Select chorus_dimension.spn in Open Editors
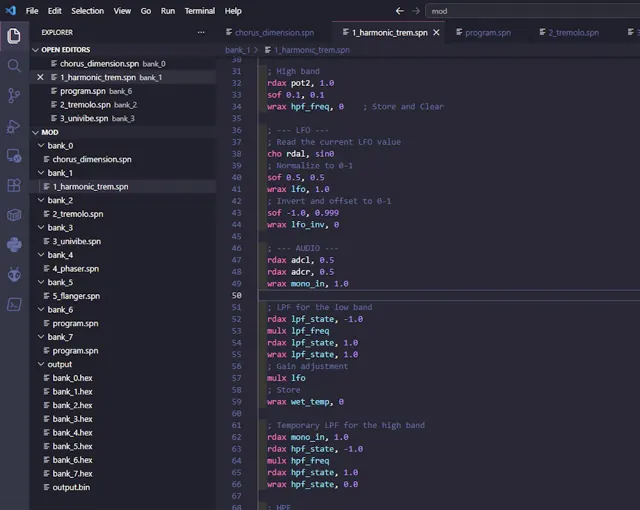Image resolution: width=640 pixels, height=510 pixels. point(122,64)
